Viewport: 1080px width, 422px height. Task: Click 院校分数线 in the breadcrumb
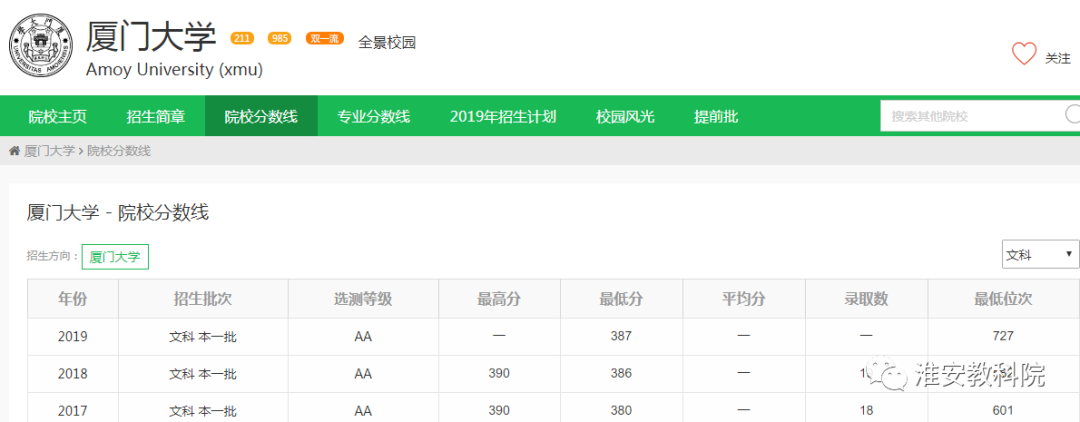click(118, 151)
